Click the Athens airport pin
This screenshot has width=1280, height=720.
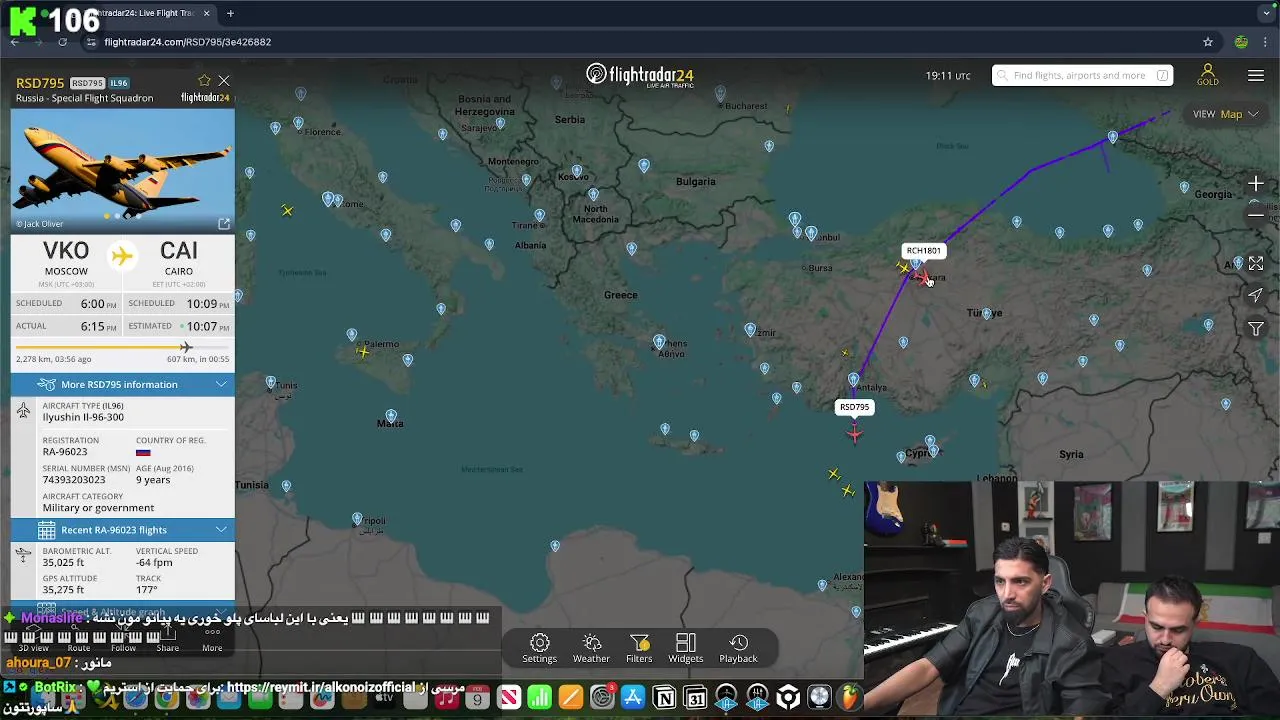click(658, 343)
